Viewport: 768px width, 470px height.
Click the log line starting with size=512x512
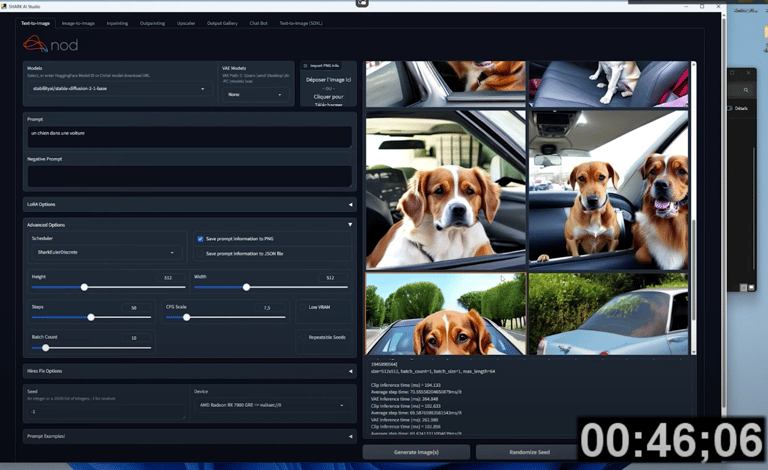coord(433,372)
